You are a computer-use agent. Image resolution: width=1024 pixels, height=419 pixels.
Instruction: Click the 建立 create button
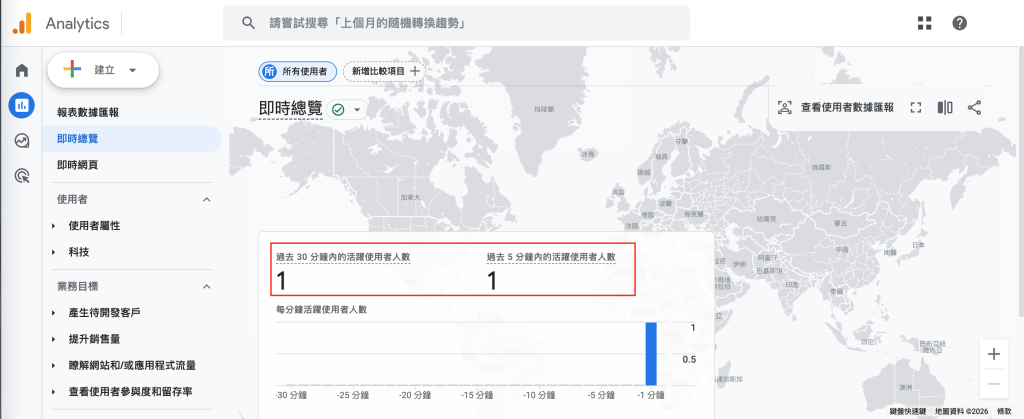pos(103,70)
